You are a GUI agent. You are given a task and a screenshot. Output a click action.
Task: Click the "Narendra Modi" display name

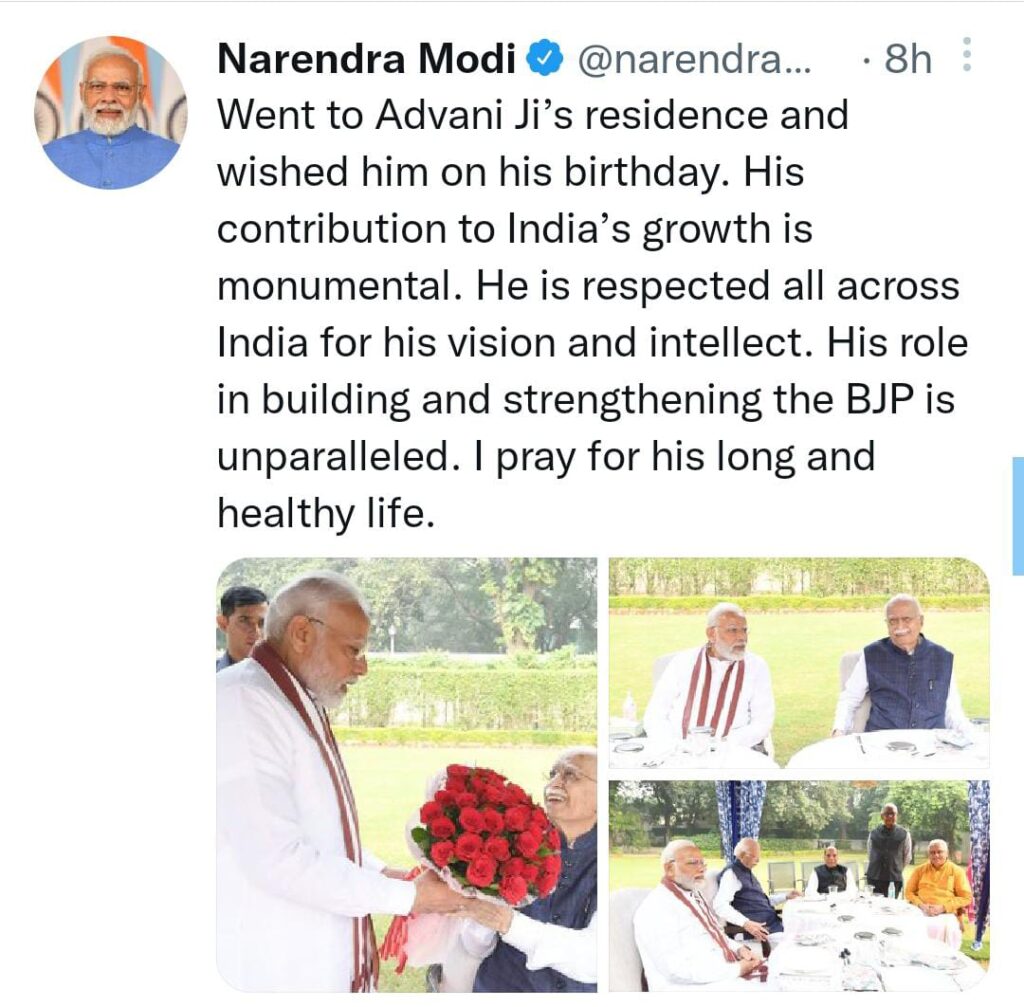(x=366, y=59)
